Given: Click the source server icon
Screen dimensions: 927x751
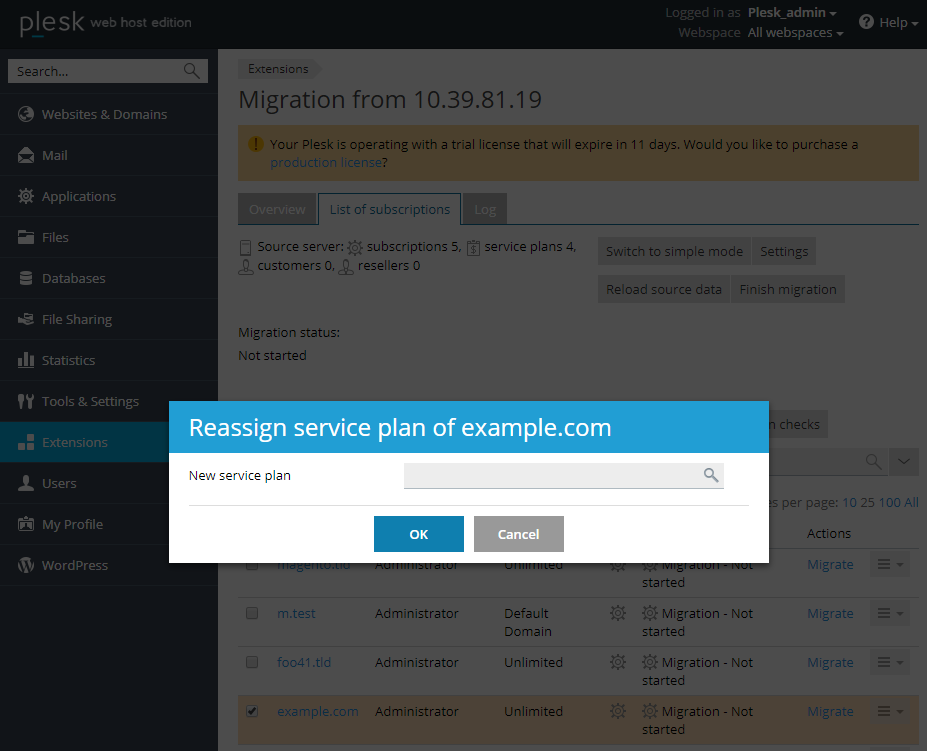Looking at the screenshot, I should pos(245,247).
